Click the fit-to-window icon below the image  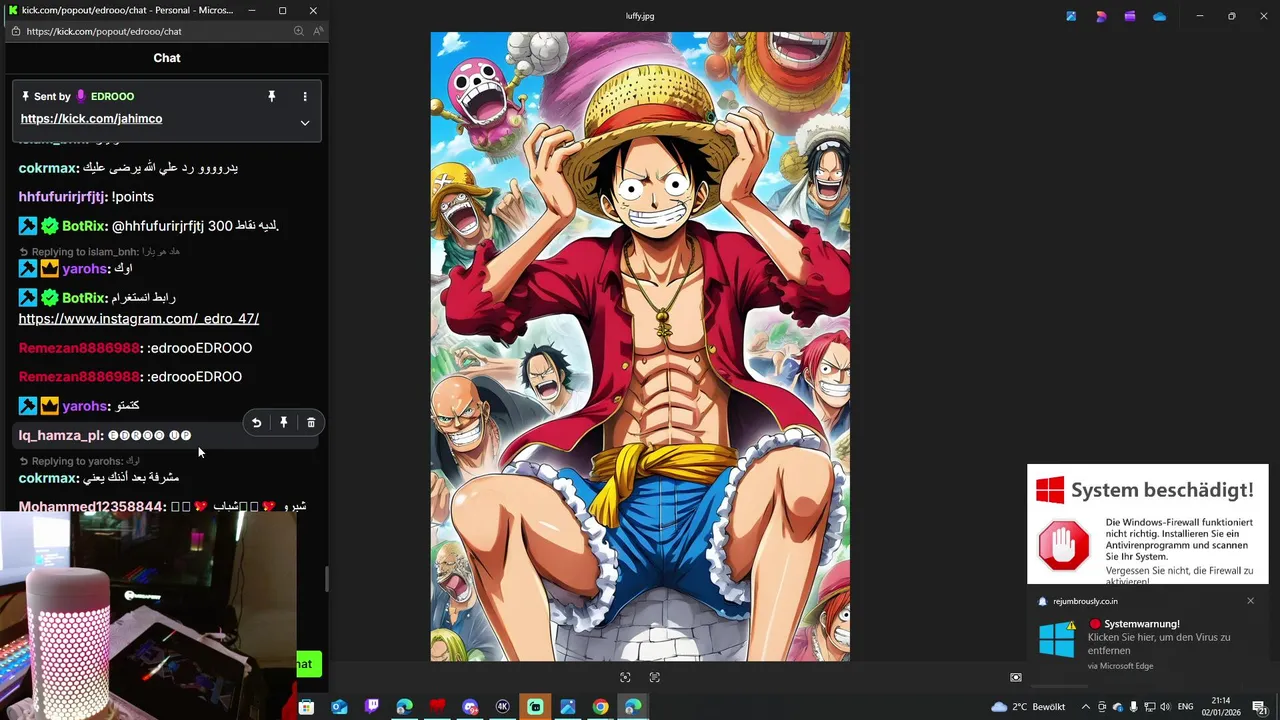[625, 677]
